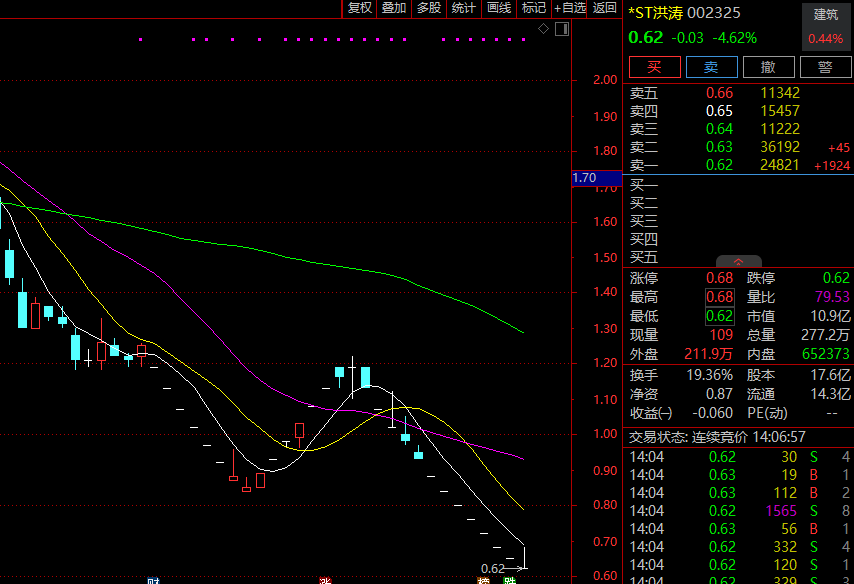Click the green 跌 event marker
854x584 pixels.
pos(509,581)
